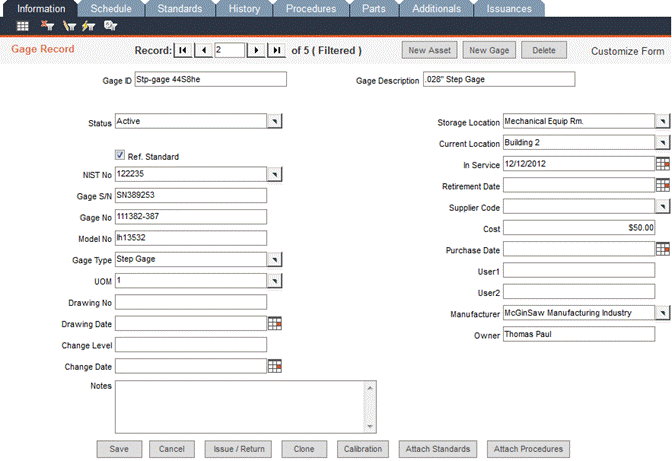The width and height of the screenshot is (672, 461).
Task: Jump to the last record
Action: click(x=277, y=50)
